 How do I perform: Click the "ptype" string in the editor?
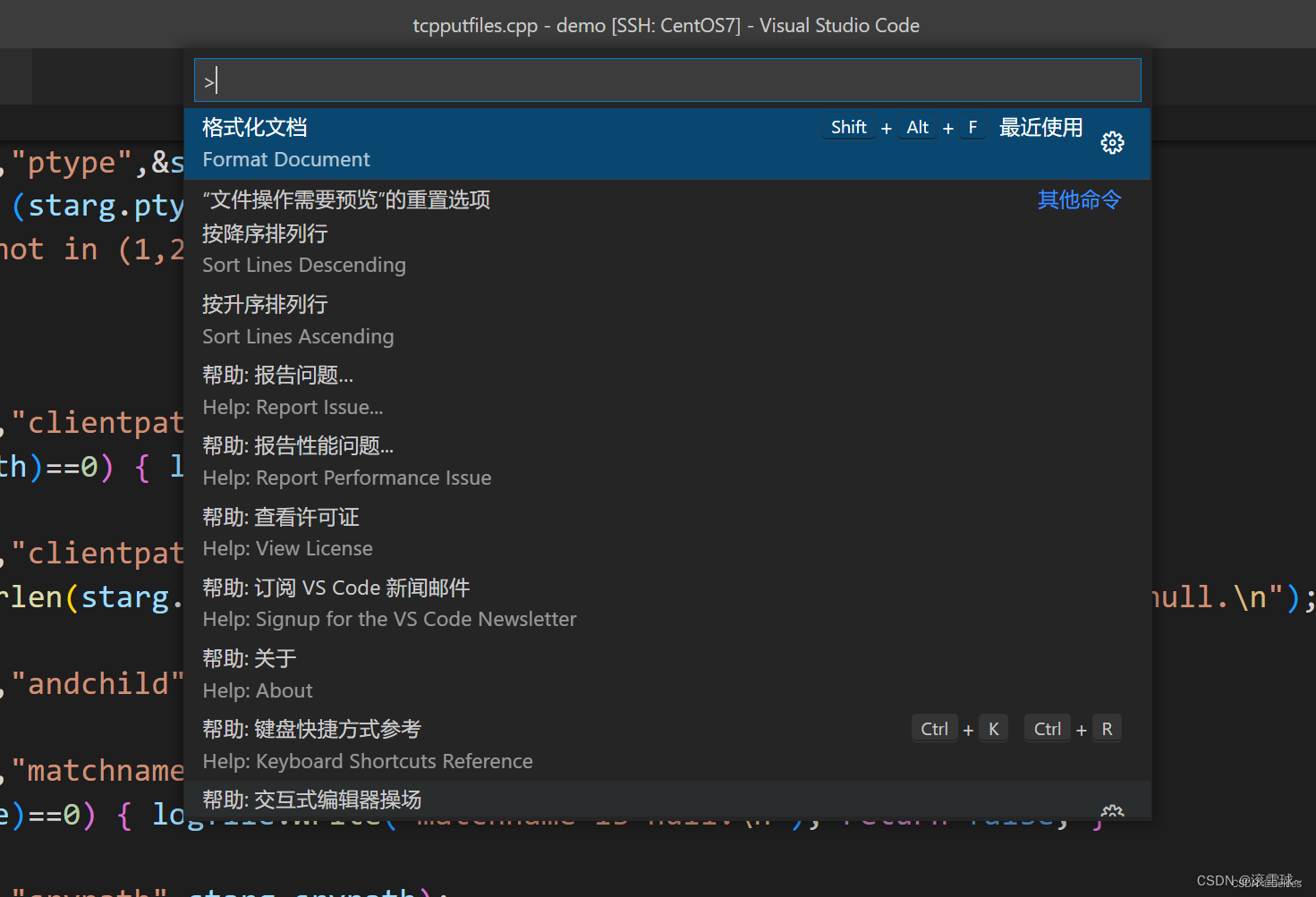pos(72,163)
